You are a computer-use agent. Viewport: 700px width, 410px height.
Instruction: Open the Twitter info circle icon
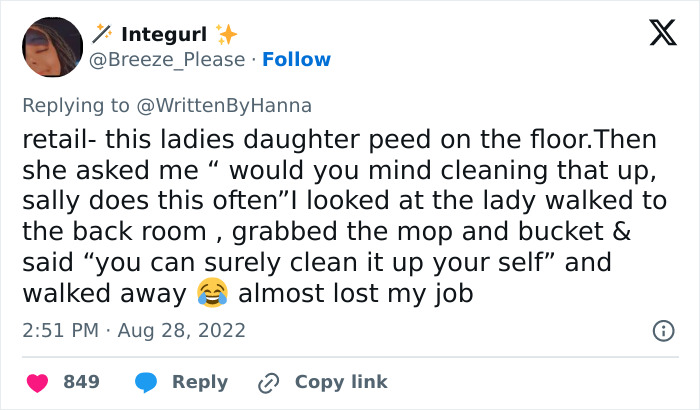click(x=662, y=329)
